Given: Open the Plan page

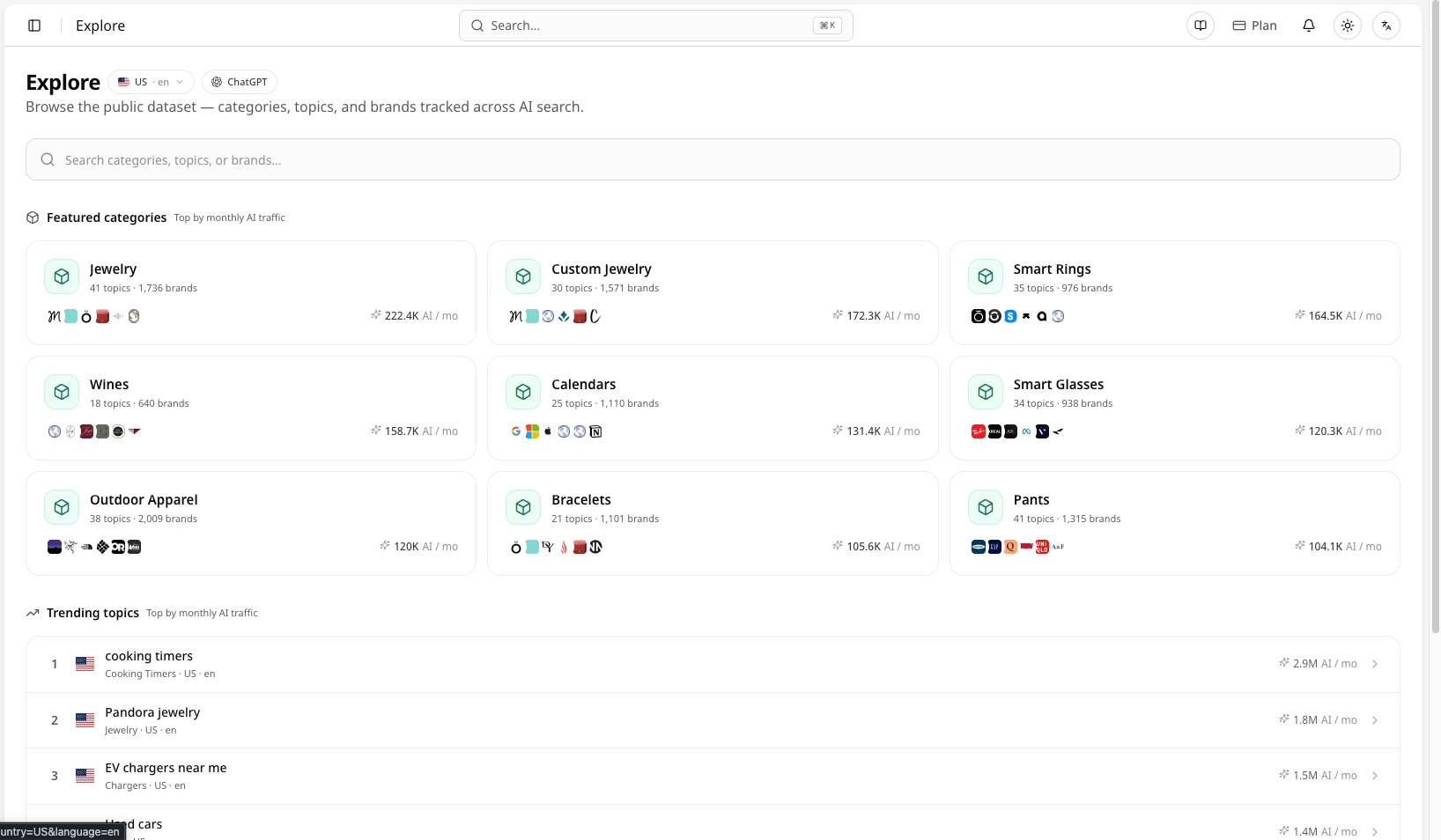Looking at the screenshot, I should tap(1254, 26).
